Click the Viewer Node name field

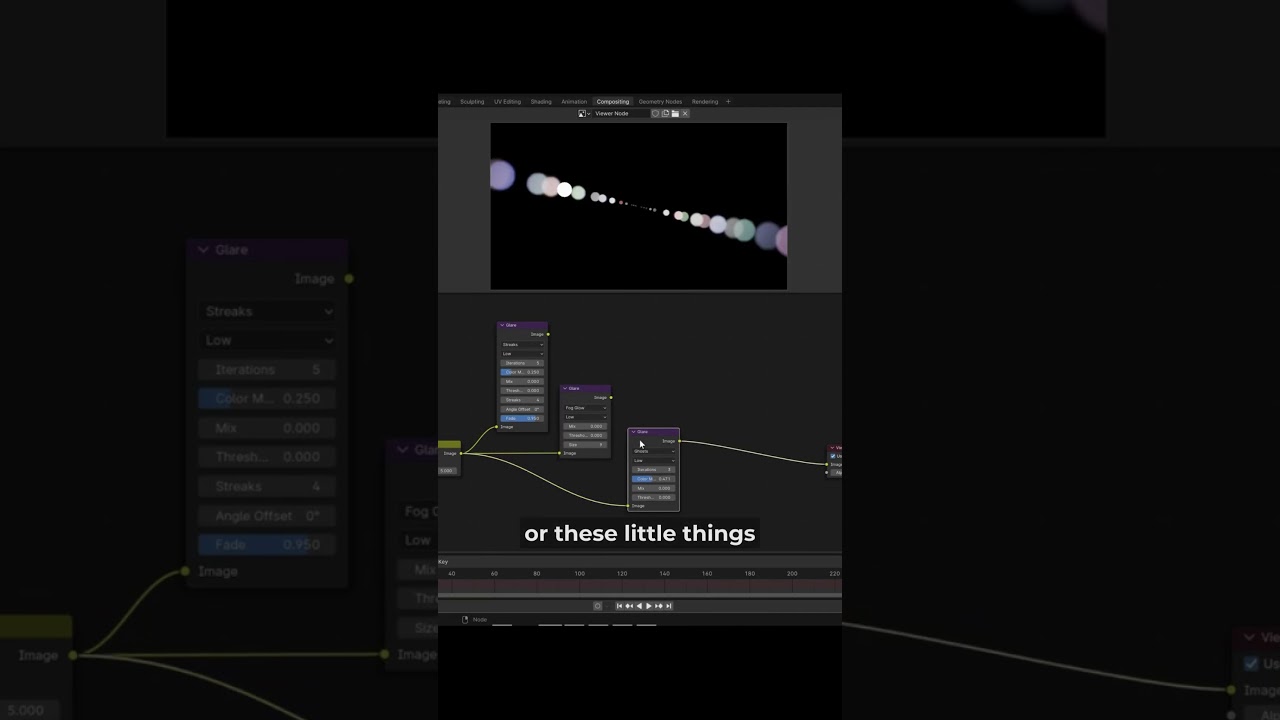tap(621, 114)
